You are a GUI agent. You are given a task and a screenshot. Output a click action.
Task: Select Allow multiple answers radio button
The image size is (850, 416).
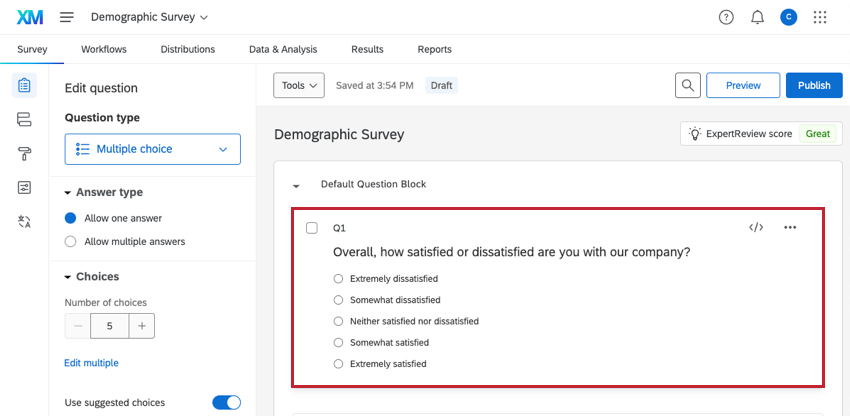pos(70,241)
